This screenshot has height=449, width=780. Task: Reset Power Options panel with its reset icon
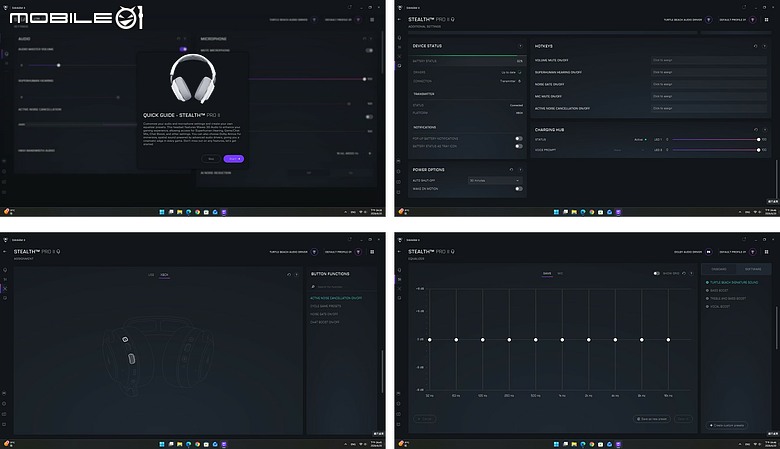click(x=511, y=170)
